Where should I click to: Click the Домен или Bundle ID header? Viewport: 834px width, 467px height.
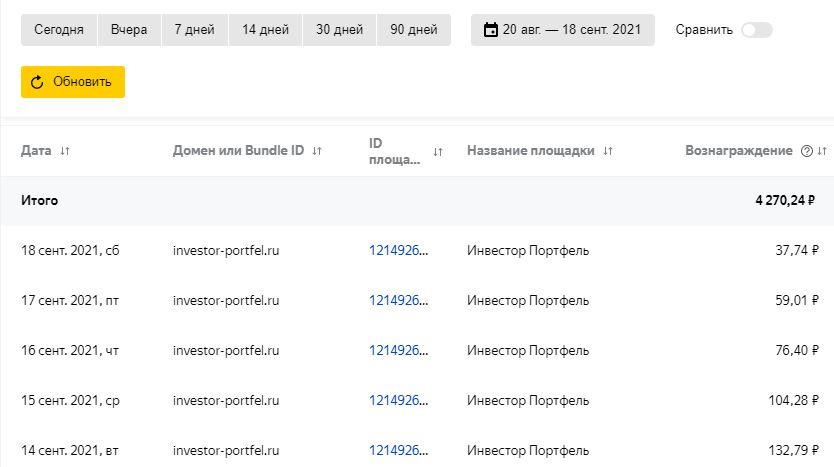click(x=238, y=151)
